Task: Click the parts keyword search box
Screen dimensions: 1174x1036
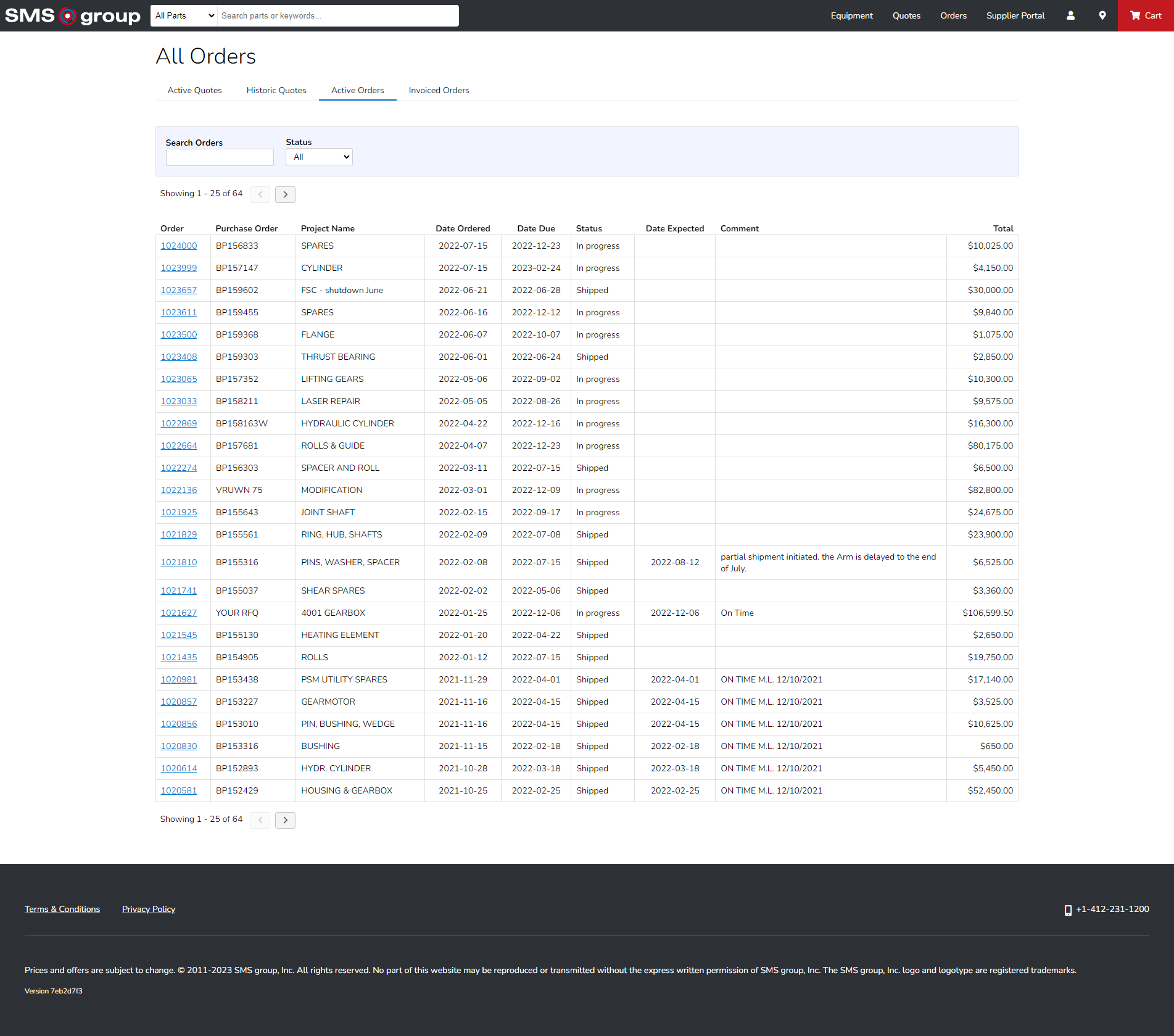Action: tap(338, 15)
